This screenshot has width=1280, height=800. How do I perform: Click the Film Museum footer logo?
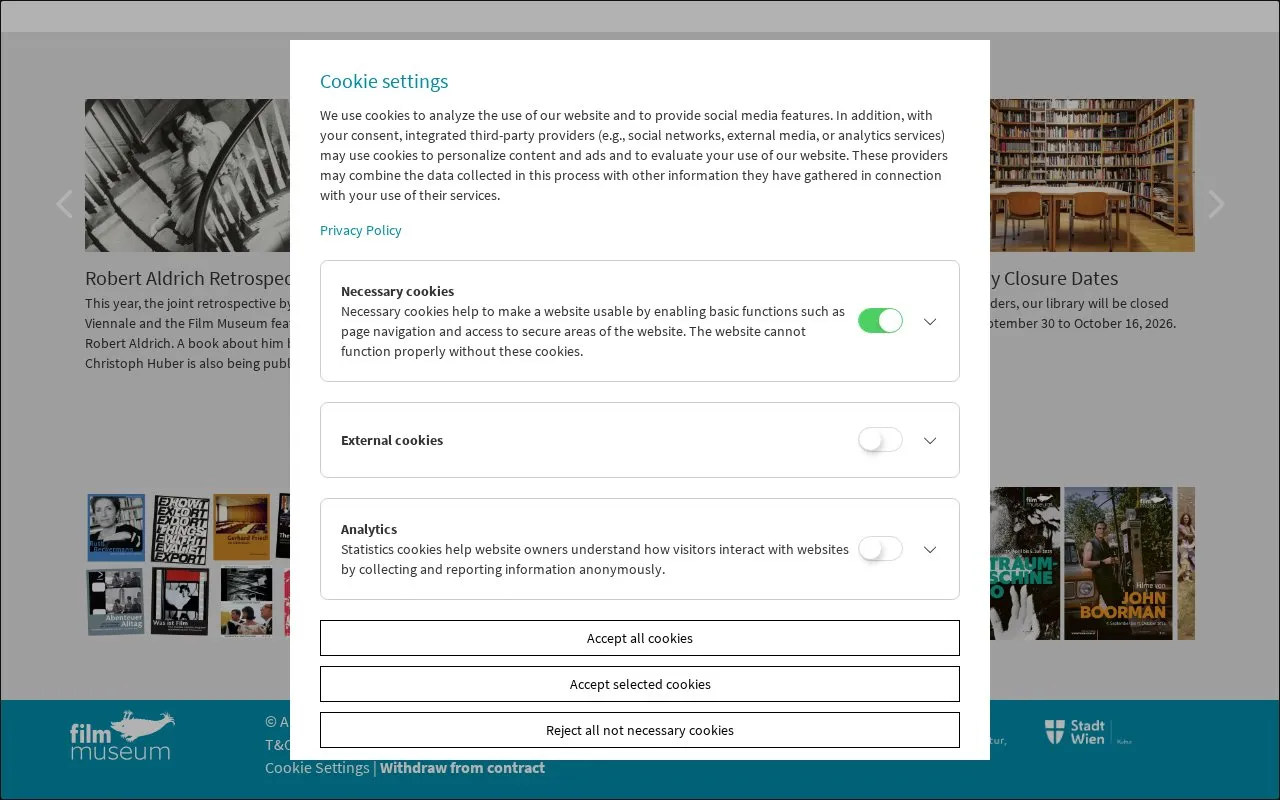(x=122, y=736)
